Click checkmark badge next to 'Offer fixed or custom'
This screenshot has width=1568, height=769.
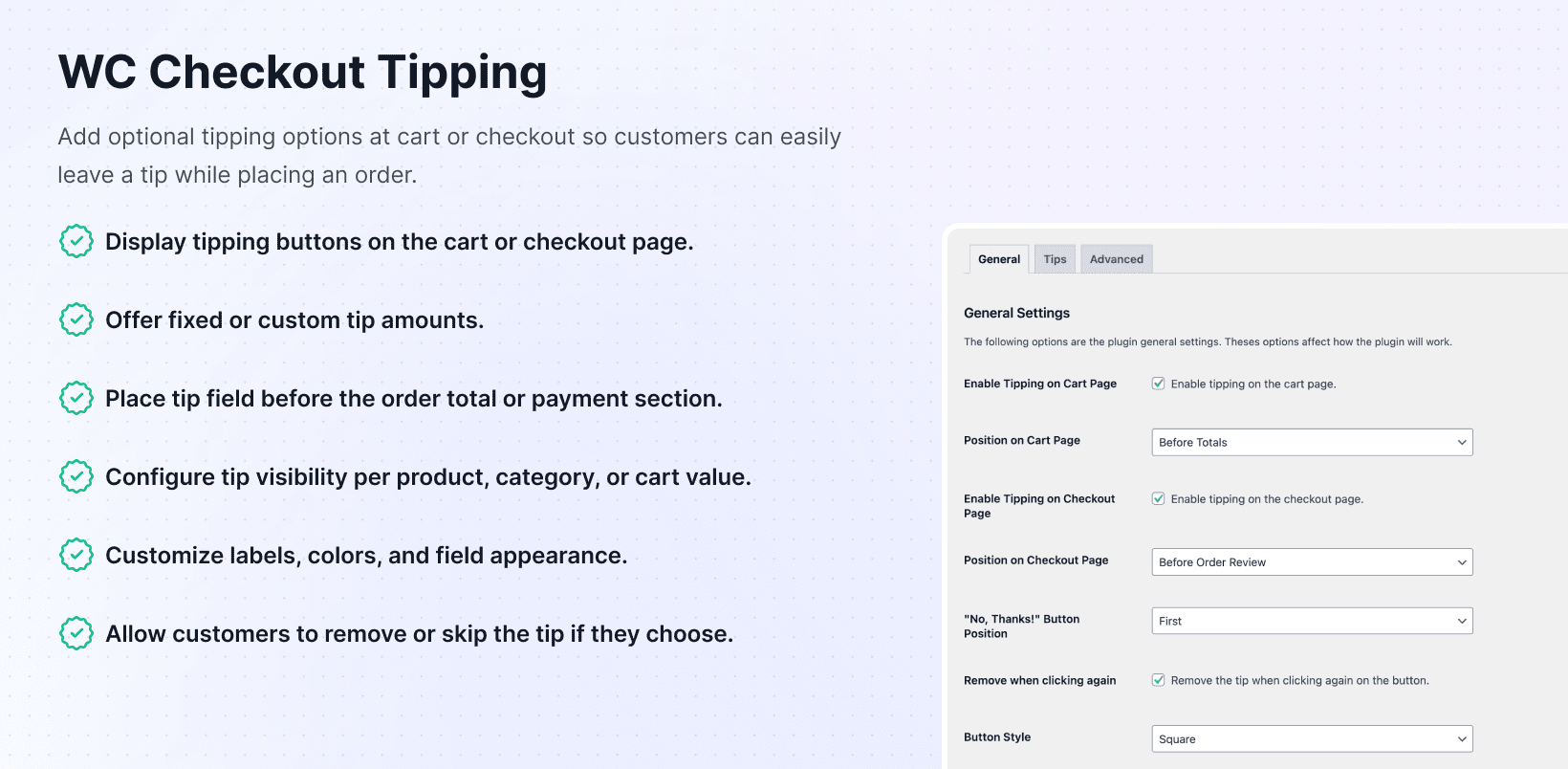pyautogui.click(x=76, y=320)
